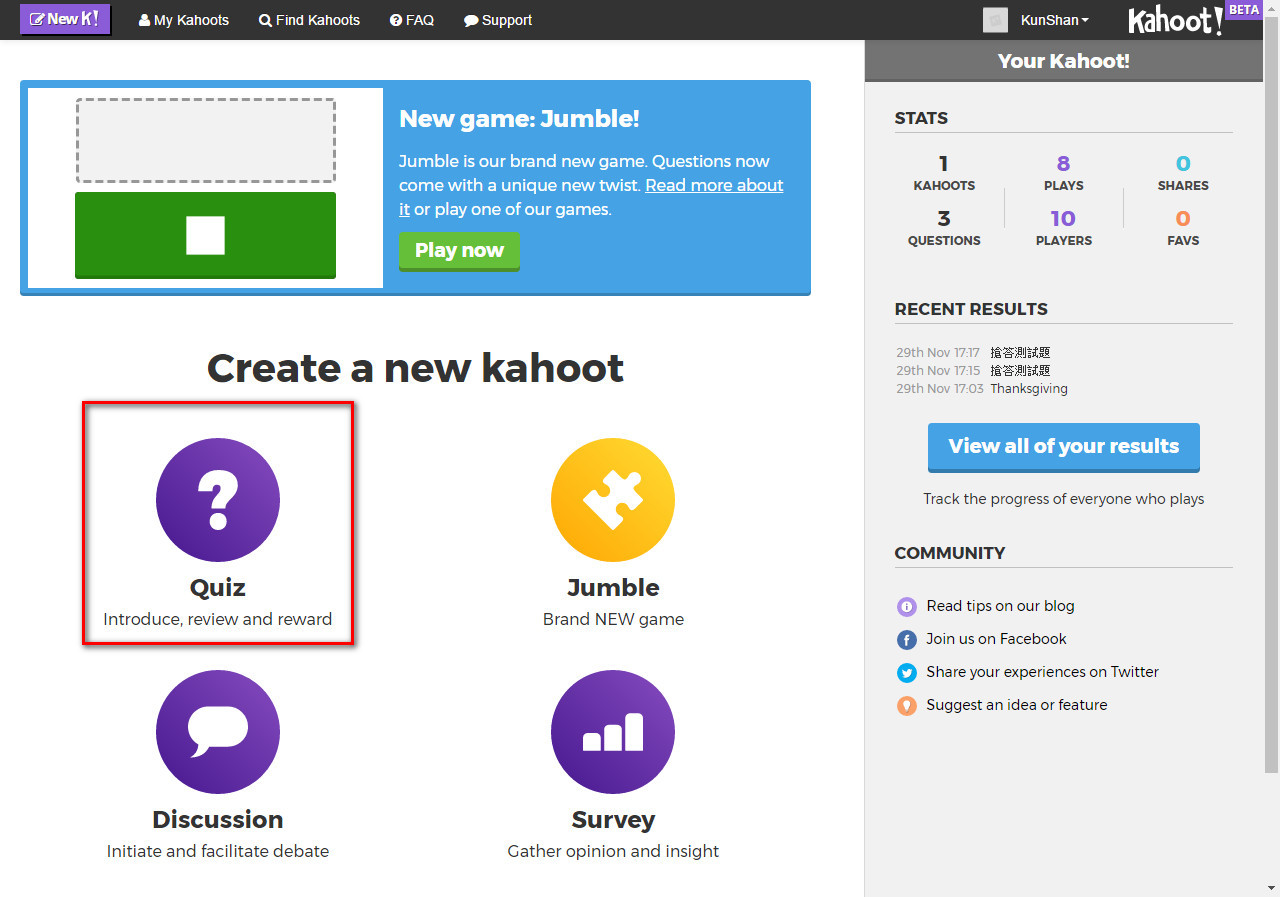The height and width of the screenshot is (897, 1280).
Task: Click the info icon beside blog tips
Action: point(906,606)
